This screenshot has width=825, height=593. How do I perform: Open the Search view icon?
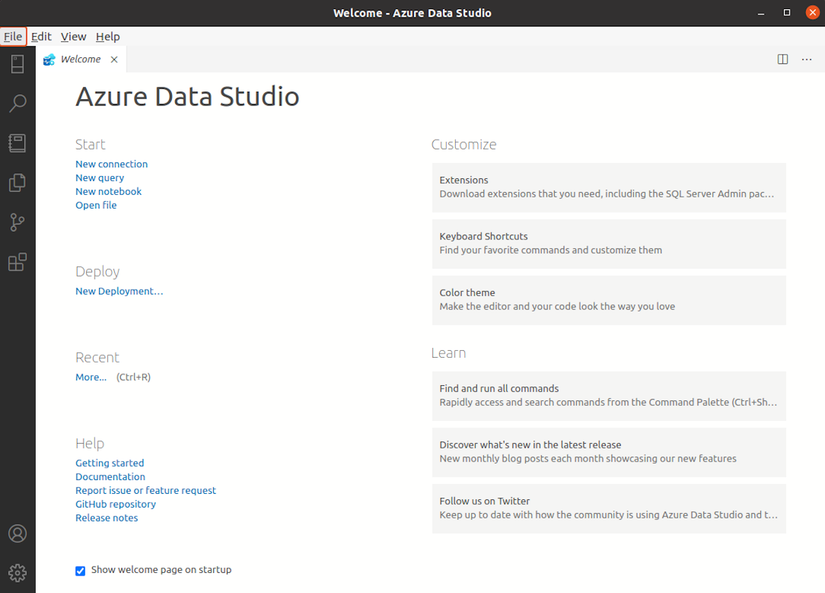17,103
